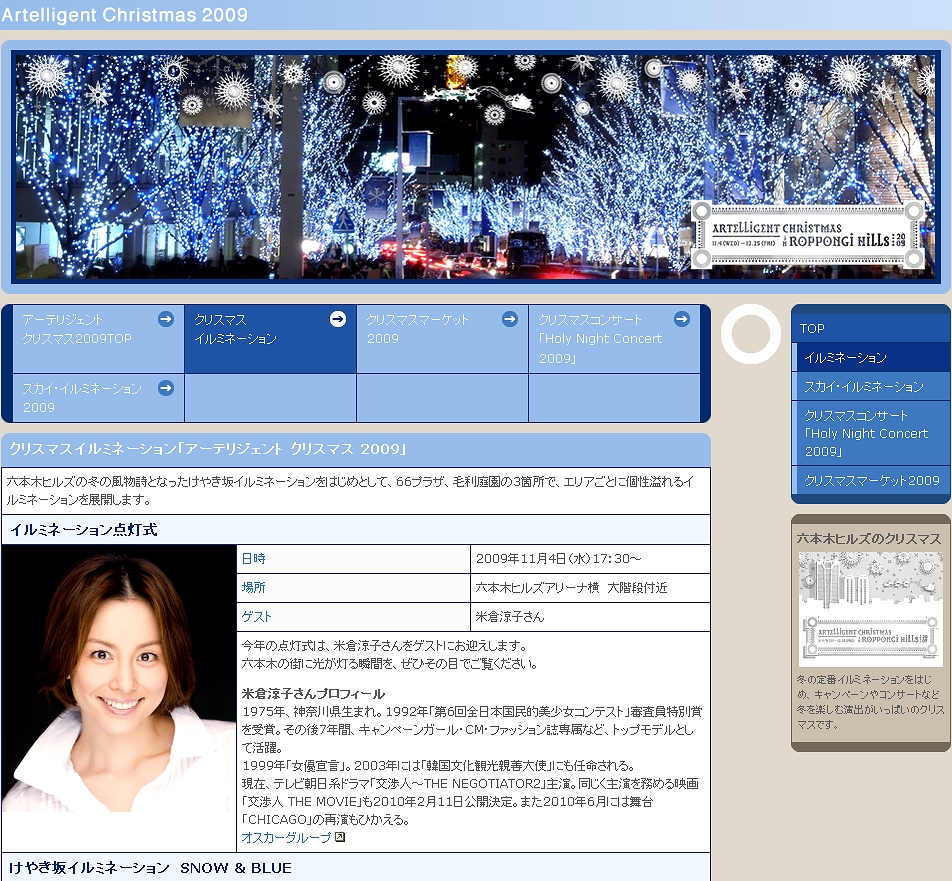Click arrow icon beside スカイ・イルミネーション 2009
This screenshot has width=952, height=881.
point(166,388)
